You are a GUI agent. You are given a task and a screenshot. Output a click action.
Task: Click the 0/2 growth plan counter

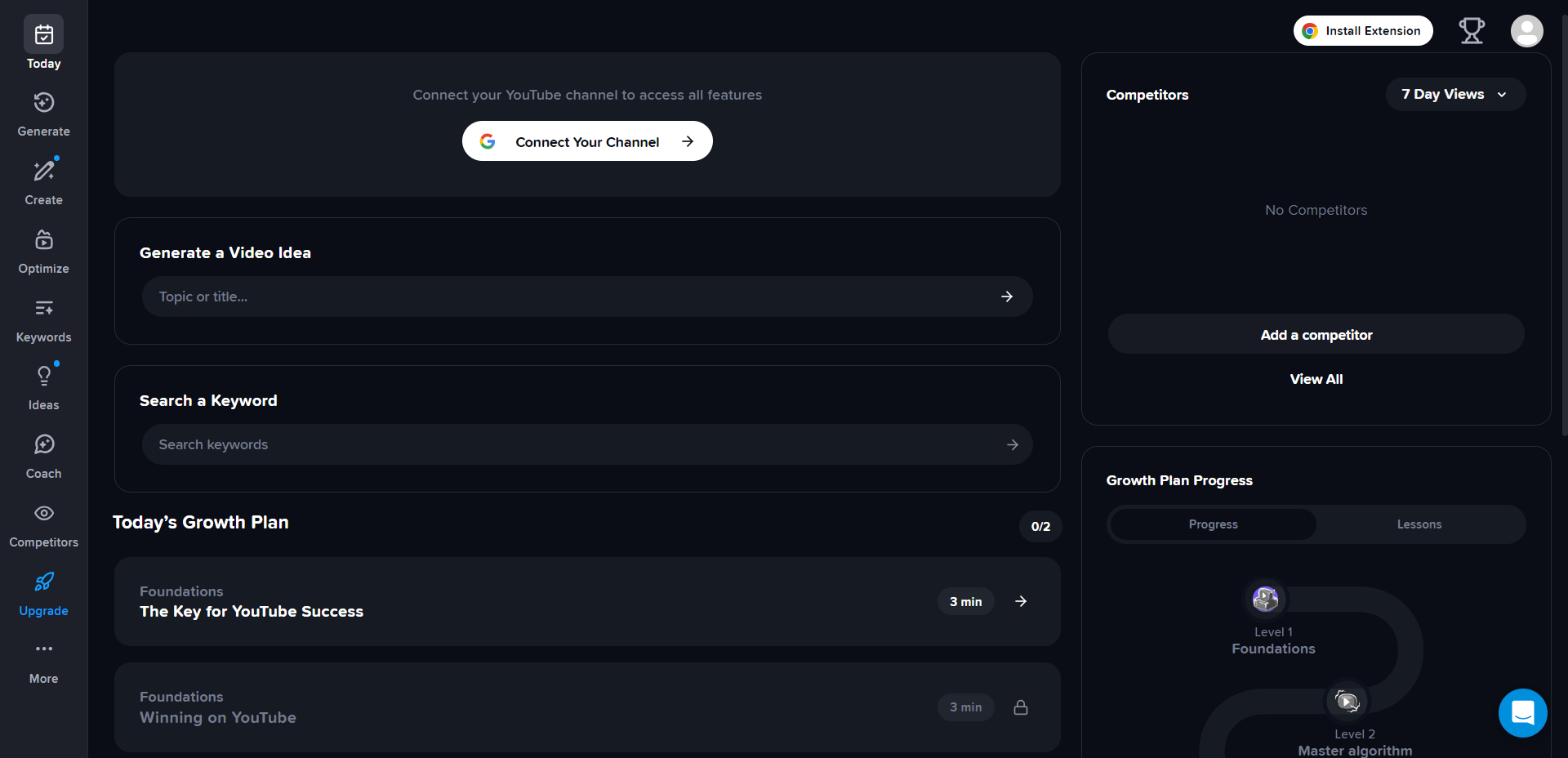click(1040, 526)
